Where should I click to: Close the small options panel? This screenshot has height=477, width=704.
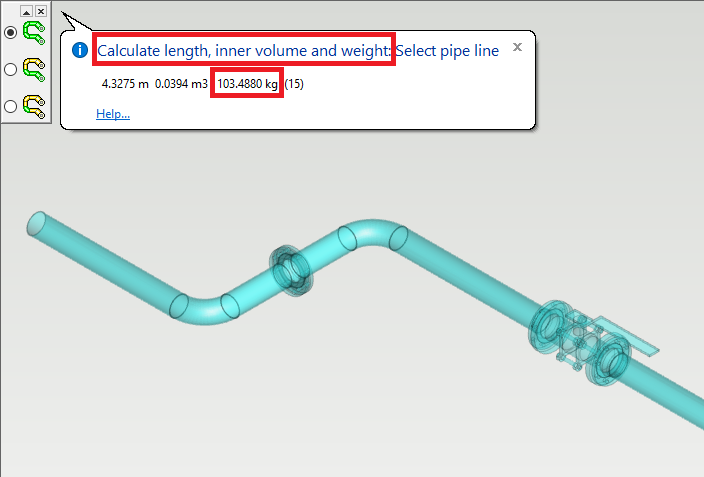[x=41, y=12]
